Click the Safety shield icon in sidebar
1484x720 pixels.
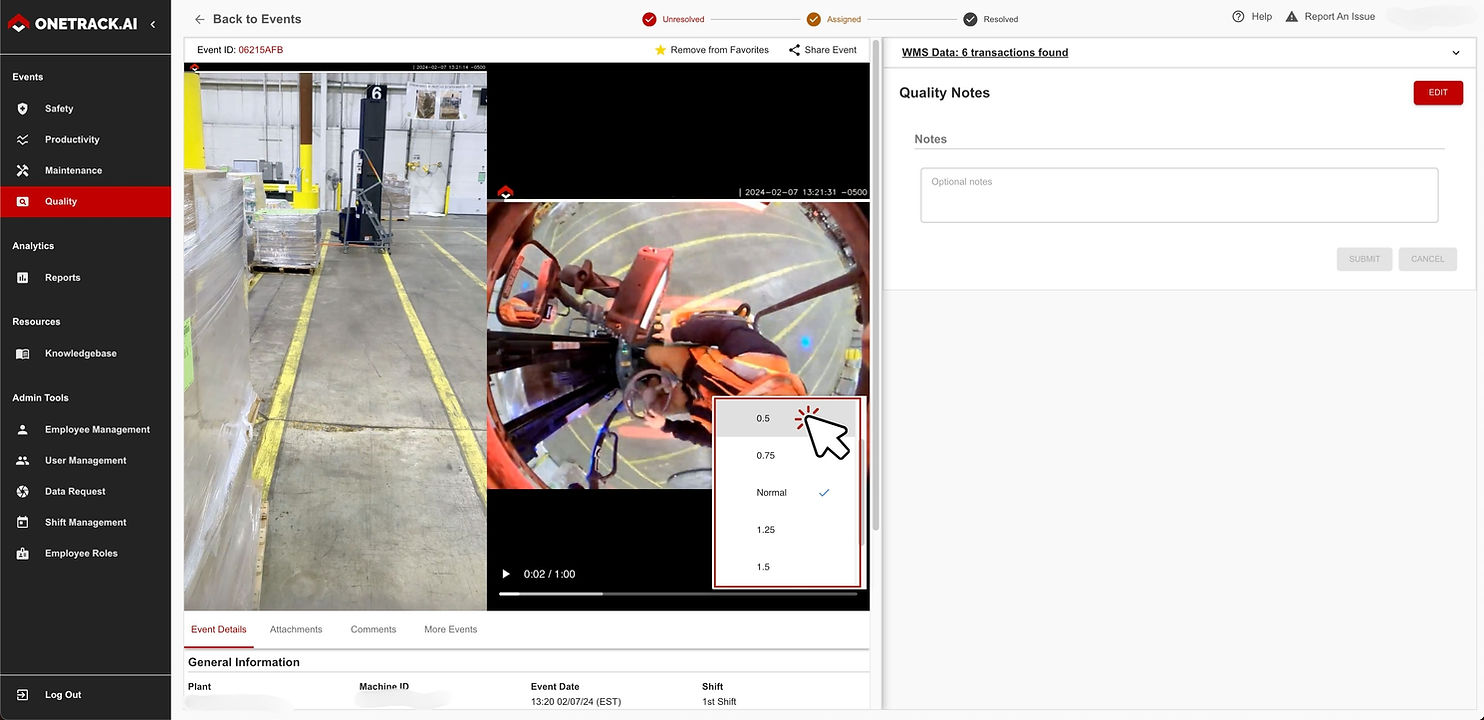point(22,108)
